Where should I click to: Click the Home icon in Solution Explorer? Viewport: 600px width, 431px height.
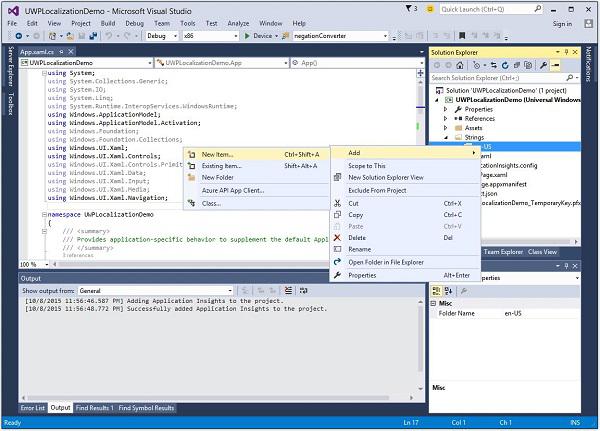click(461, 64)
